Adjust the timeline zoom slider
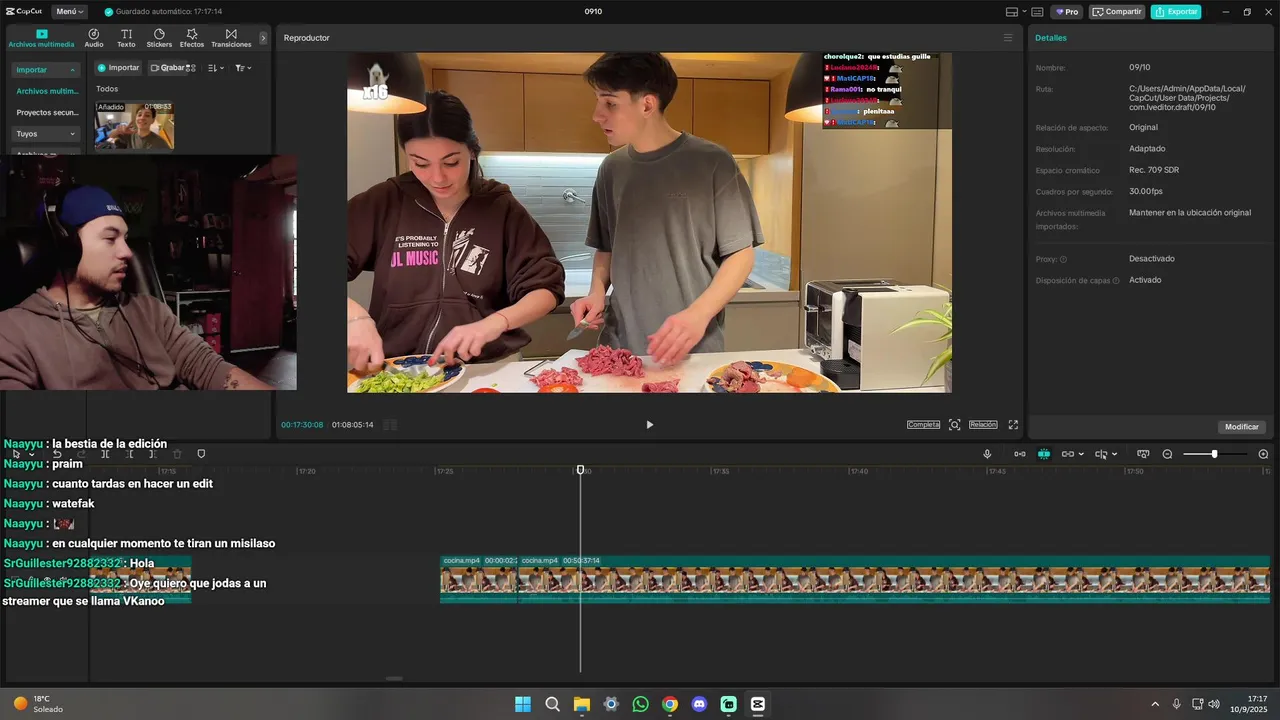 point(1214,454)
